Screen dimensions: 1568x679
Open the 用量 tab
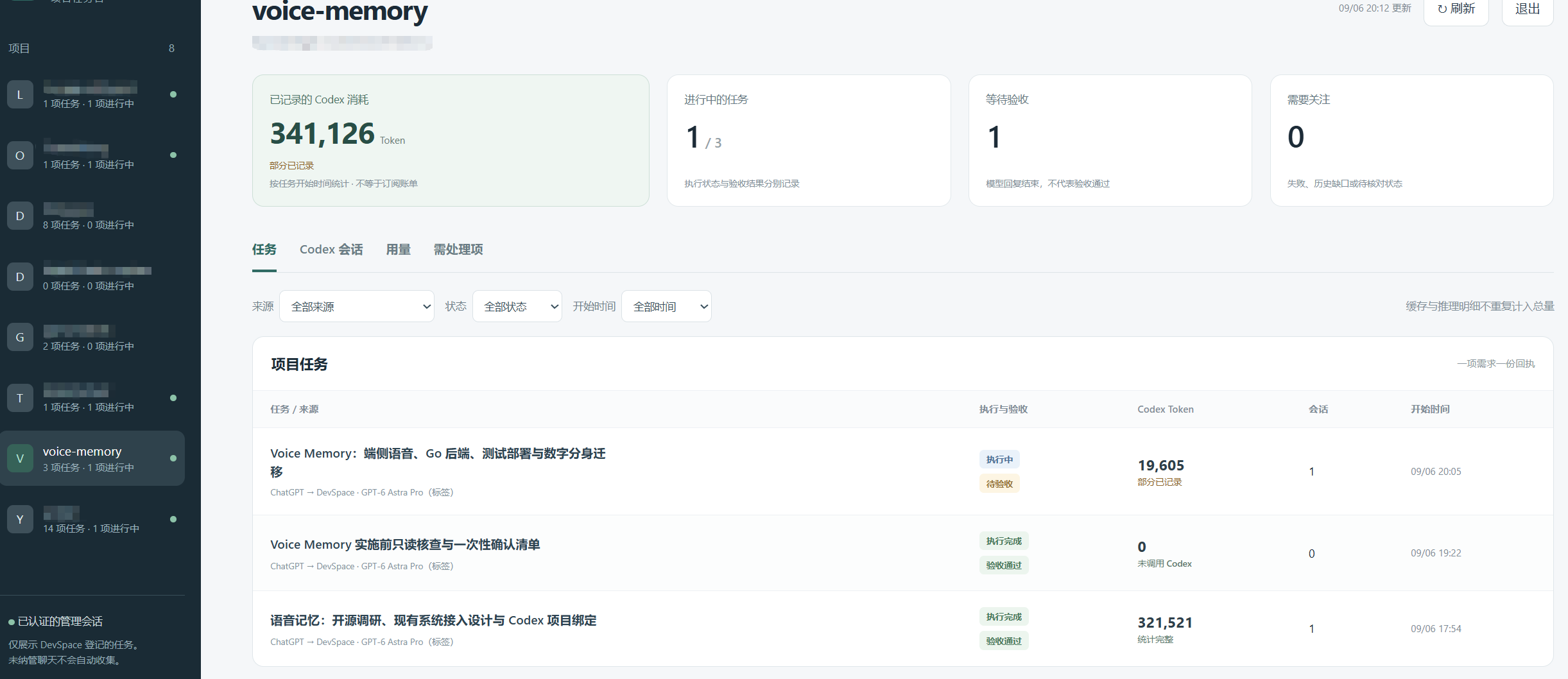point(399,250)
